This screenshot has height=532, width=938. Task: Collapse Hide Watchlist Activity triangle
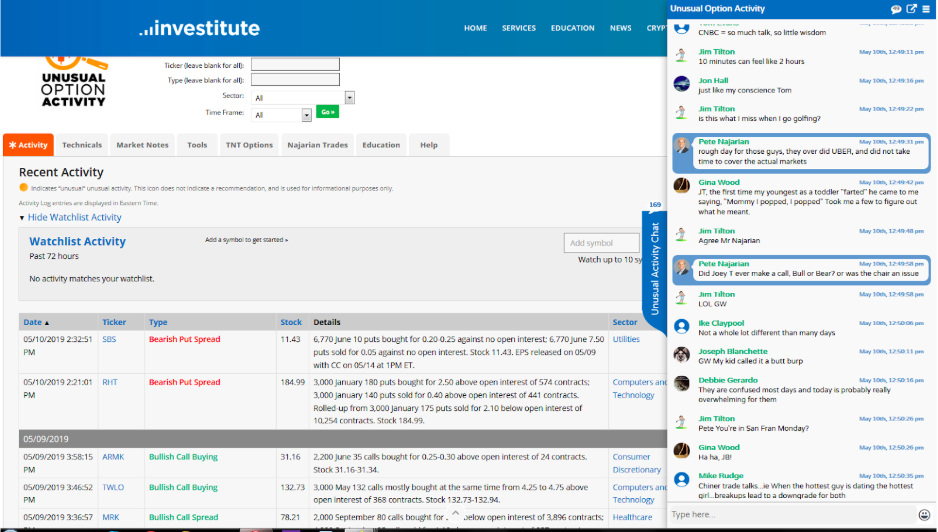tap(22, 218)
